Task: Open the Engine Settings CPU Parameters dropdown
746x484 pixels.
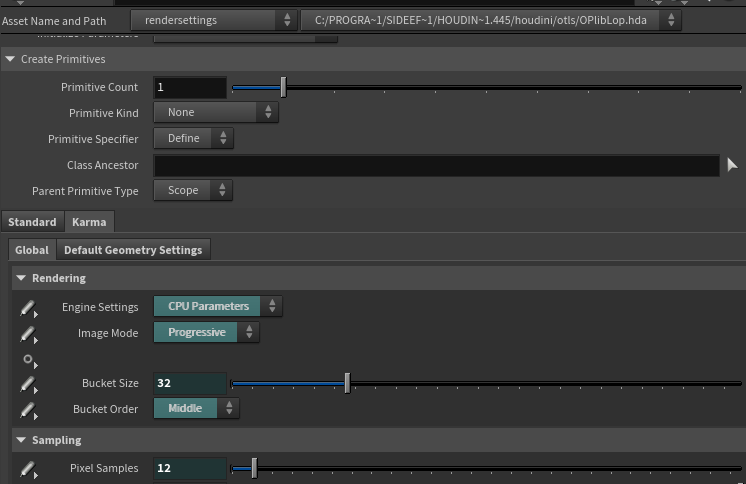Action: pos(217,306)
